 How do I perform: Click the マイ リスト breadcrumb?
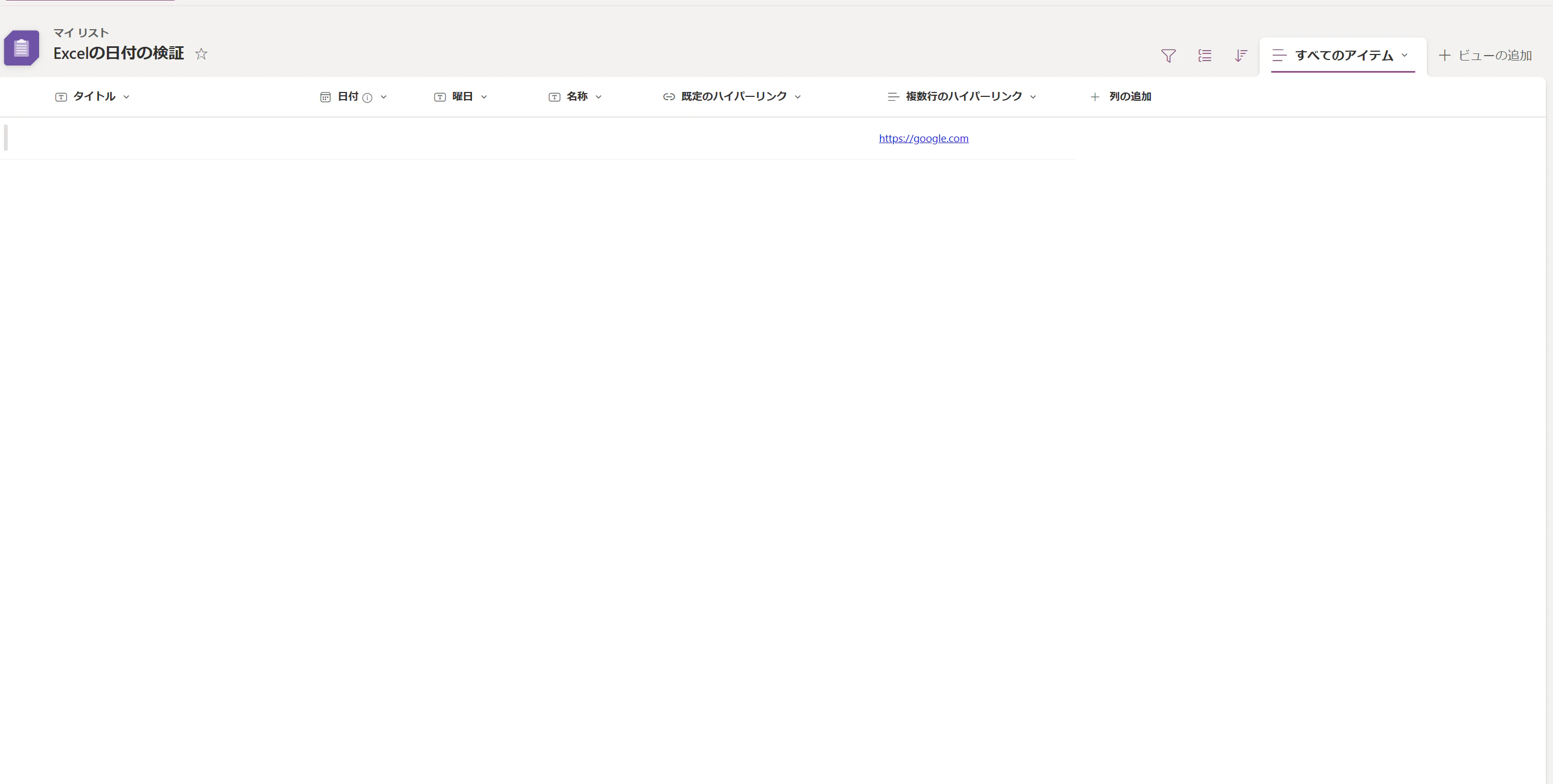(81, 32)
